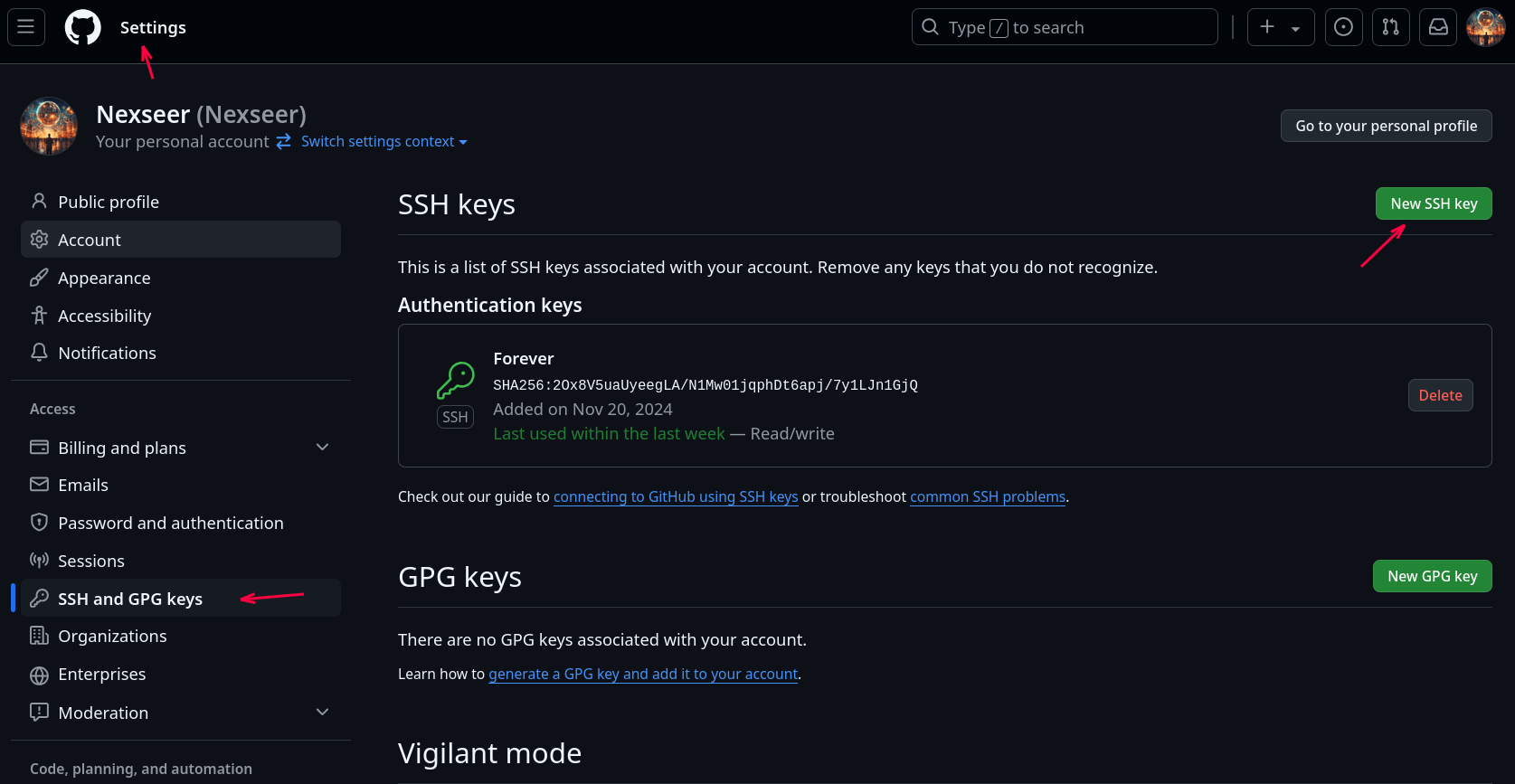Expand the Billing and plans chevron
Screen dimensions: 1515x784
322,448
